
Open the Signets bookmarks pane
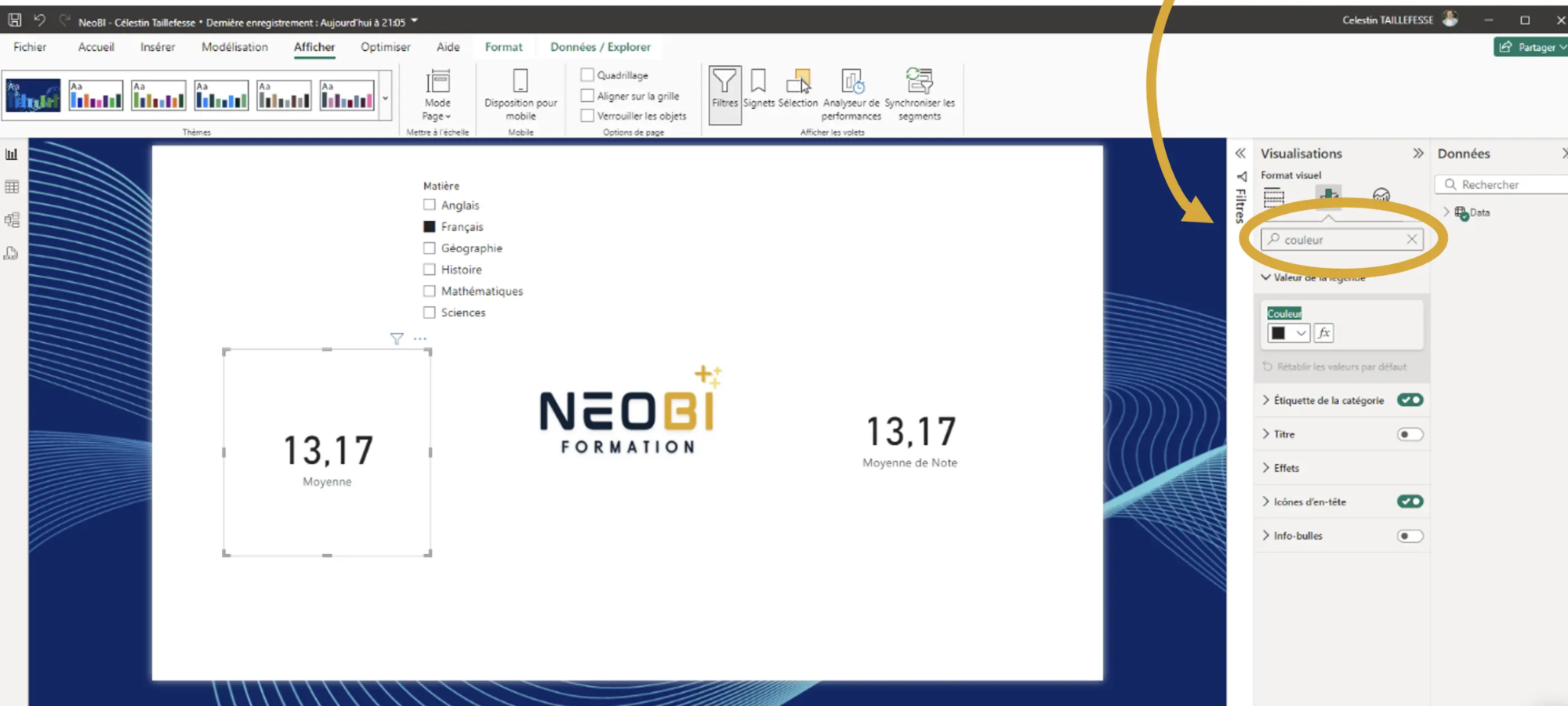[758, 88]
